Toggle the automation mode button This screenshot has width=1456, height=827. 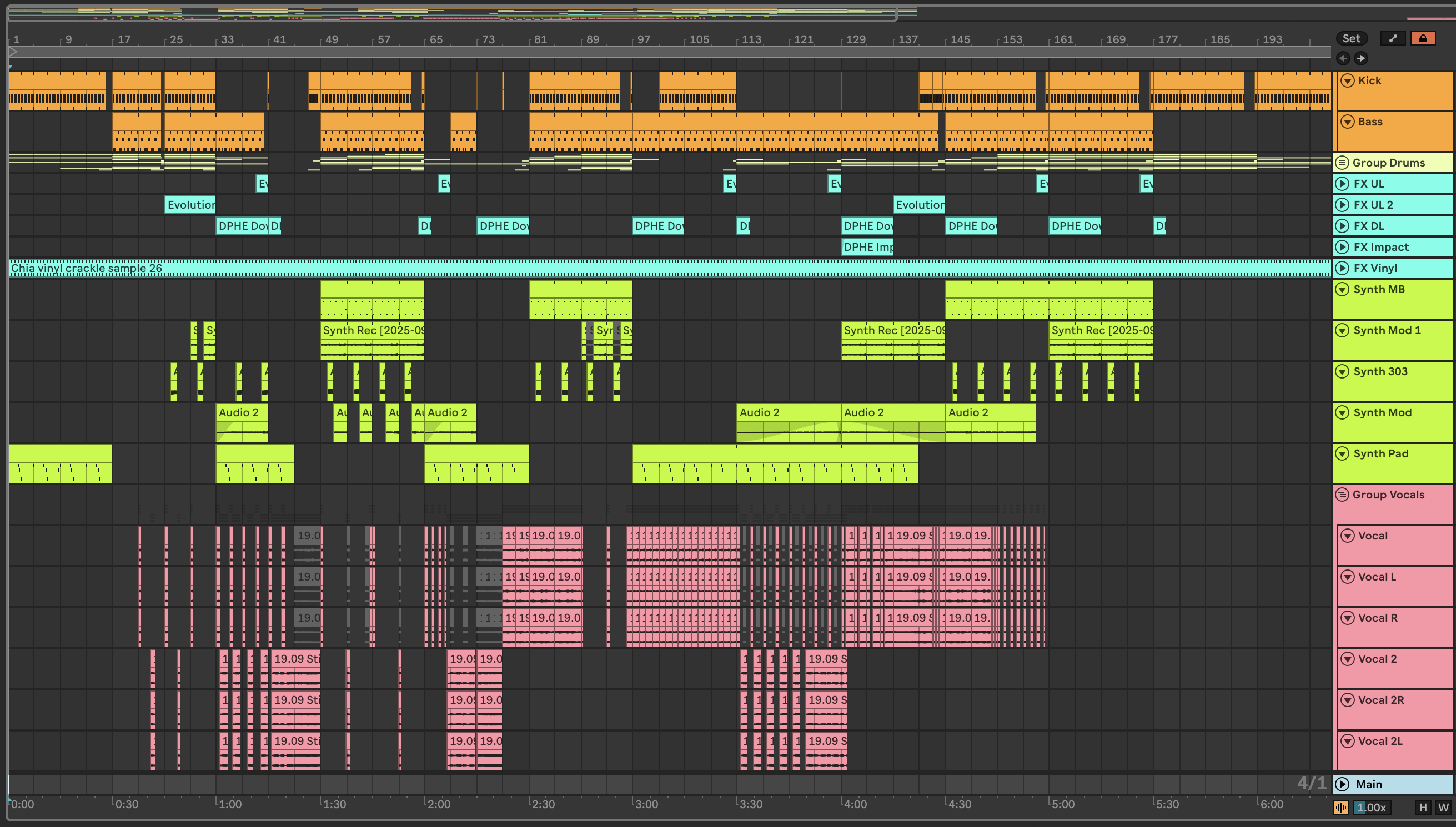click(x=1392, y=39)
